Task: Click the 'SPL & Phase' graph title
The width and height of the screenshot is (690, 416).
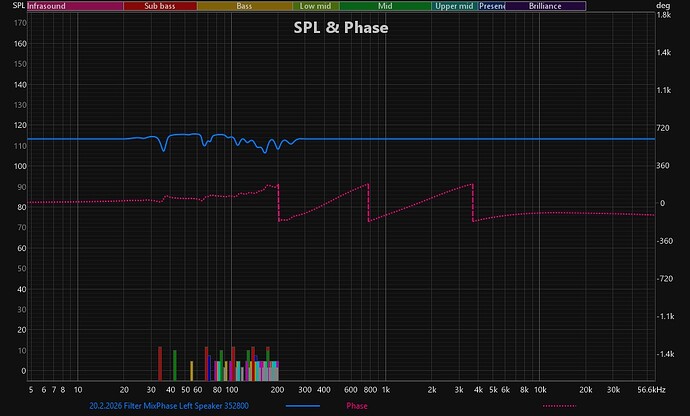Action: coord(341,28)
